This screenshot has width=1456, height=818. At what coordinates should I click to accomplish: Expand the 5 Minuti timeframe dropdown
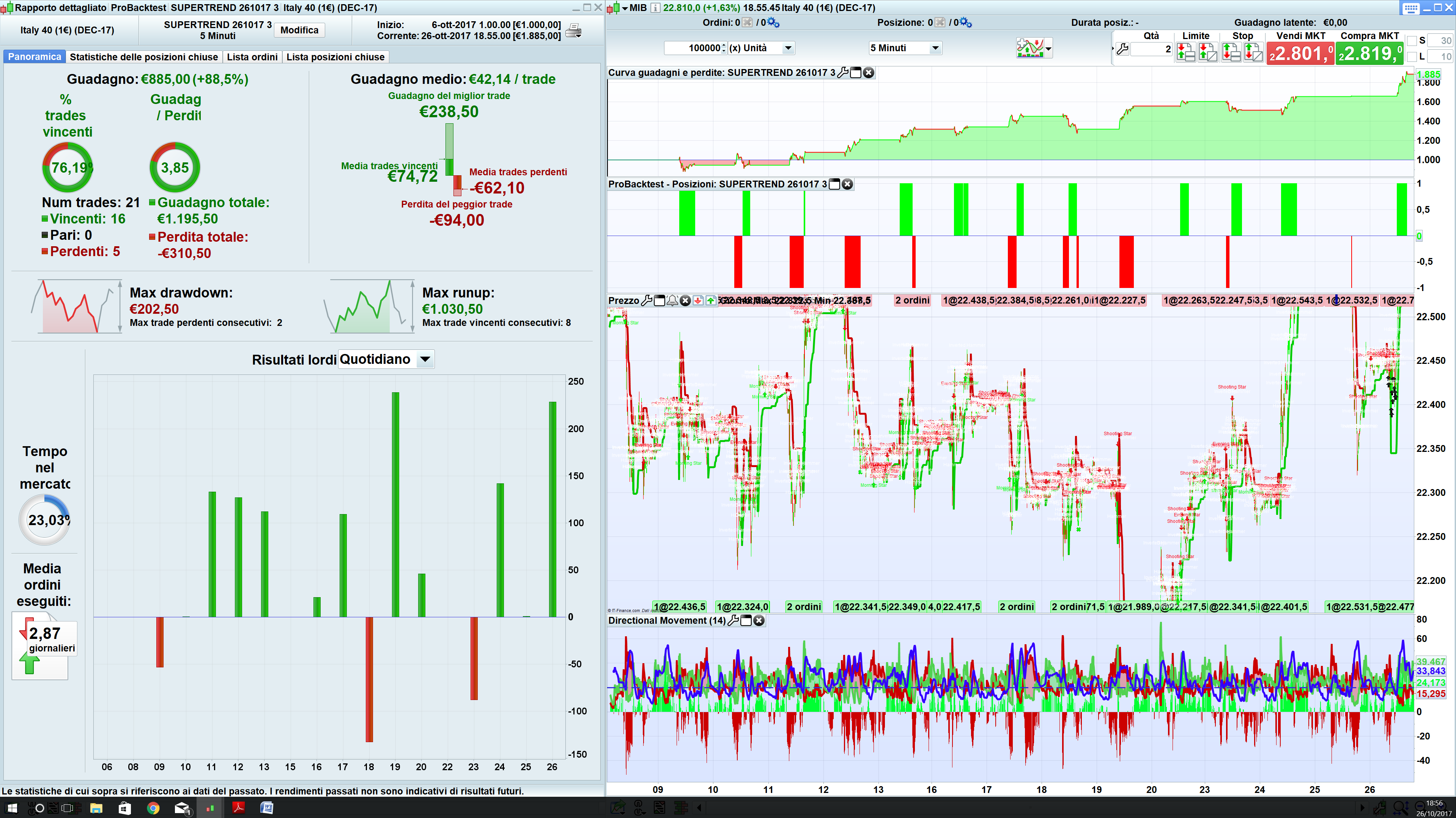tap(935, 48)
